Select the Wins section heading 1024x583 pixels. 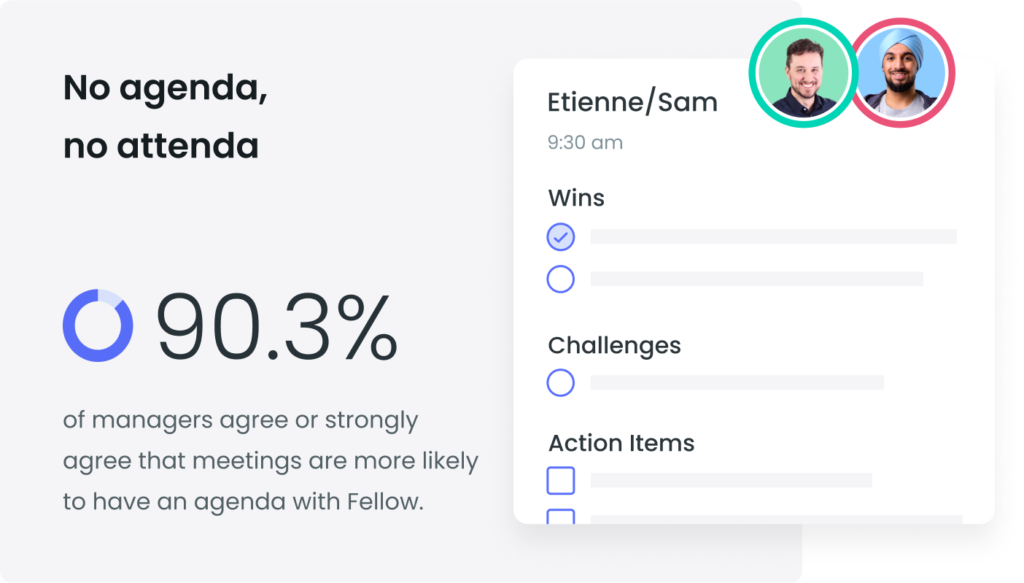tap(576, 198)
